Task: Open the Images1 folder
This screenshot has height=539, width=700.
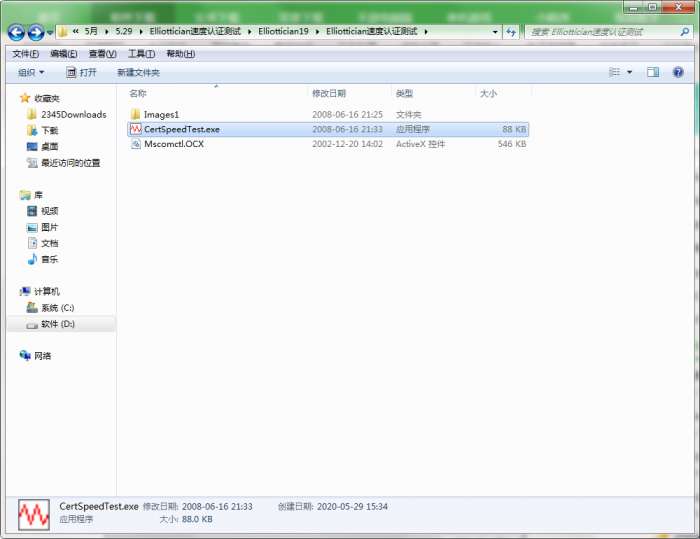Action: pyautogui.click(x=161, y=114)
